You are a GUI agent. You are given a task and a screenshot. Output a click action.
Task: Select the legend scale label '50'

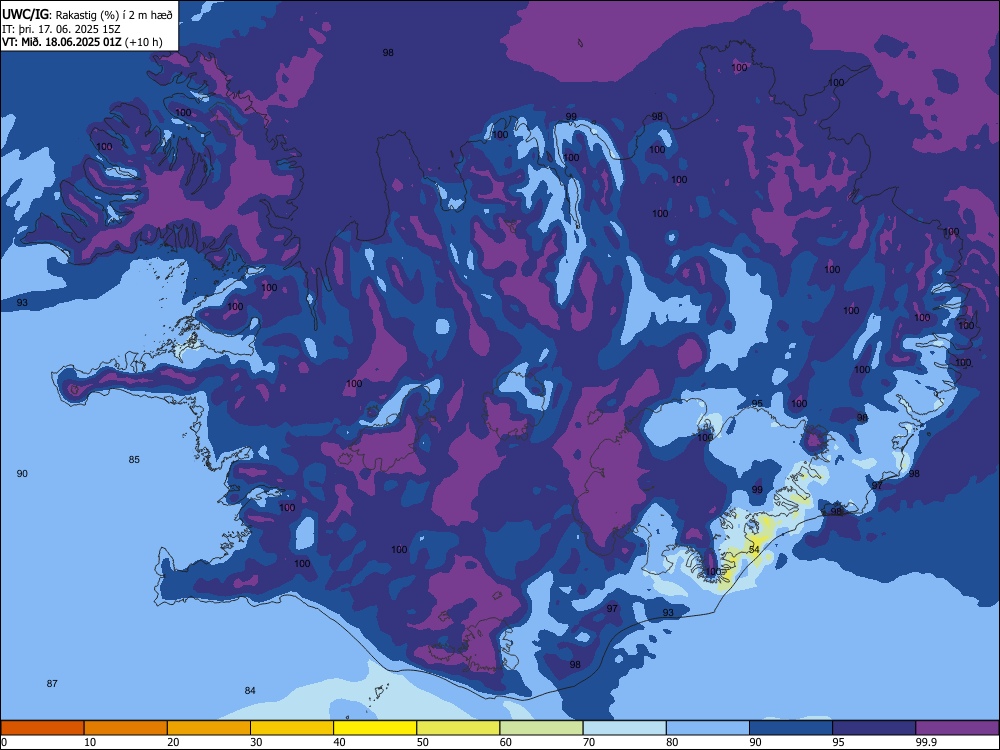(423, 742)
